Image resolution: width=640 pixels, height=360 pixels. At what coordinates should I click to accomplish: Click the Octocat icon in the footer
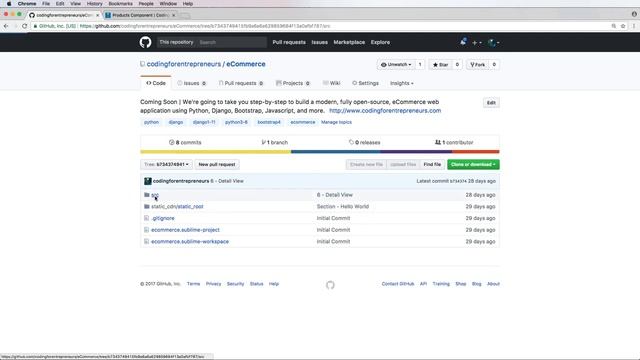330,285
